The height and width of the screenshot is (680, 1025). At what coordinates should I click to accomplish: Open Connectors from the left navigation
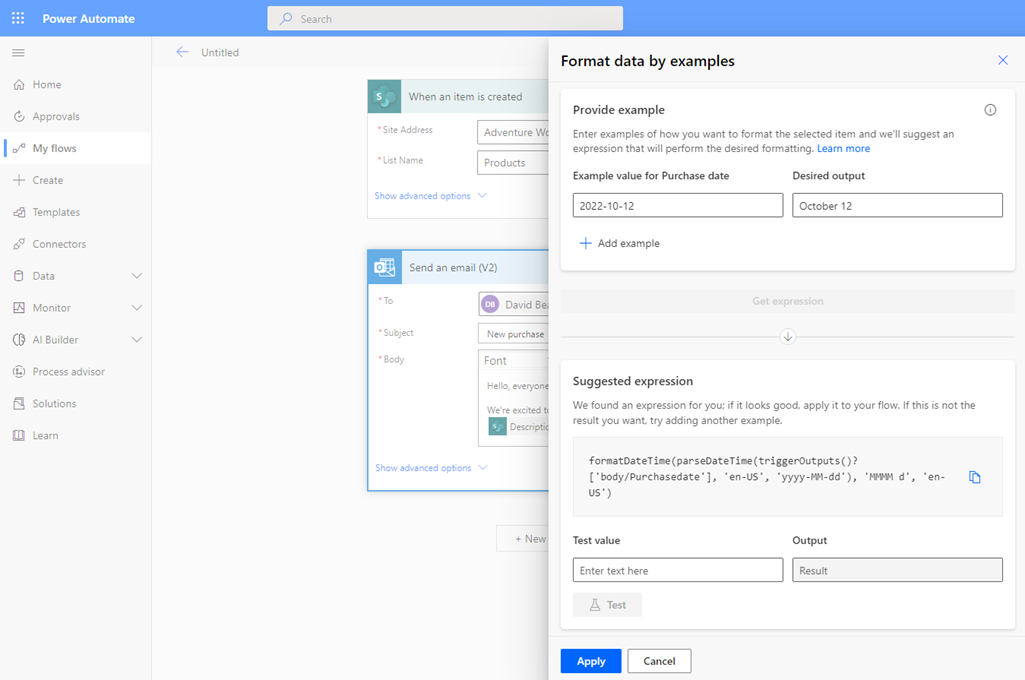59,244
